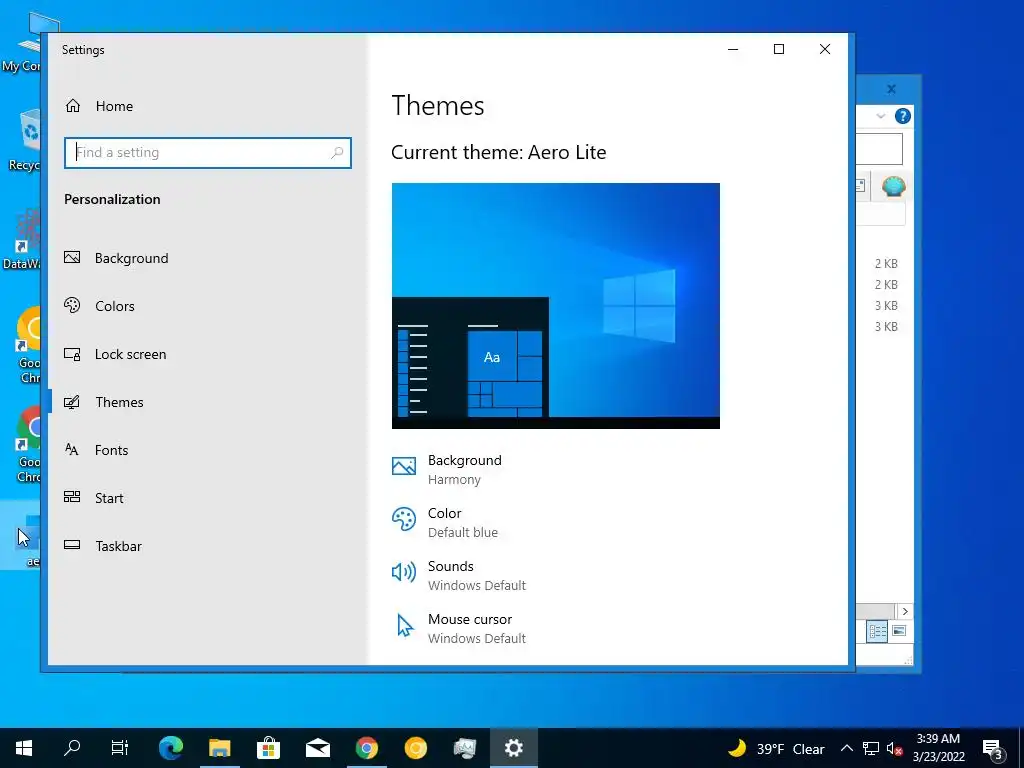Open taskbar Search

click(x=72, y=748)
